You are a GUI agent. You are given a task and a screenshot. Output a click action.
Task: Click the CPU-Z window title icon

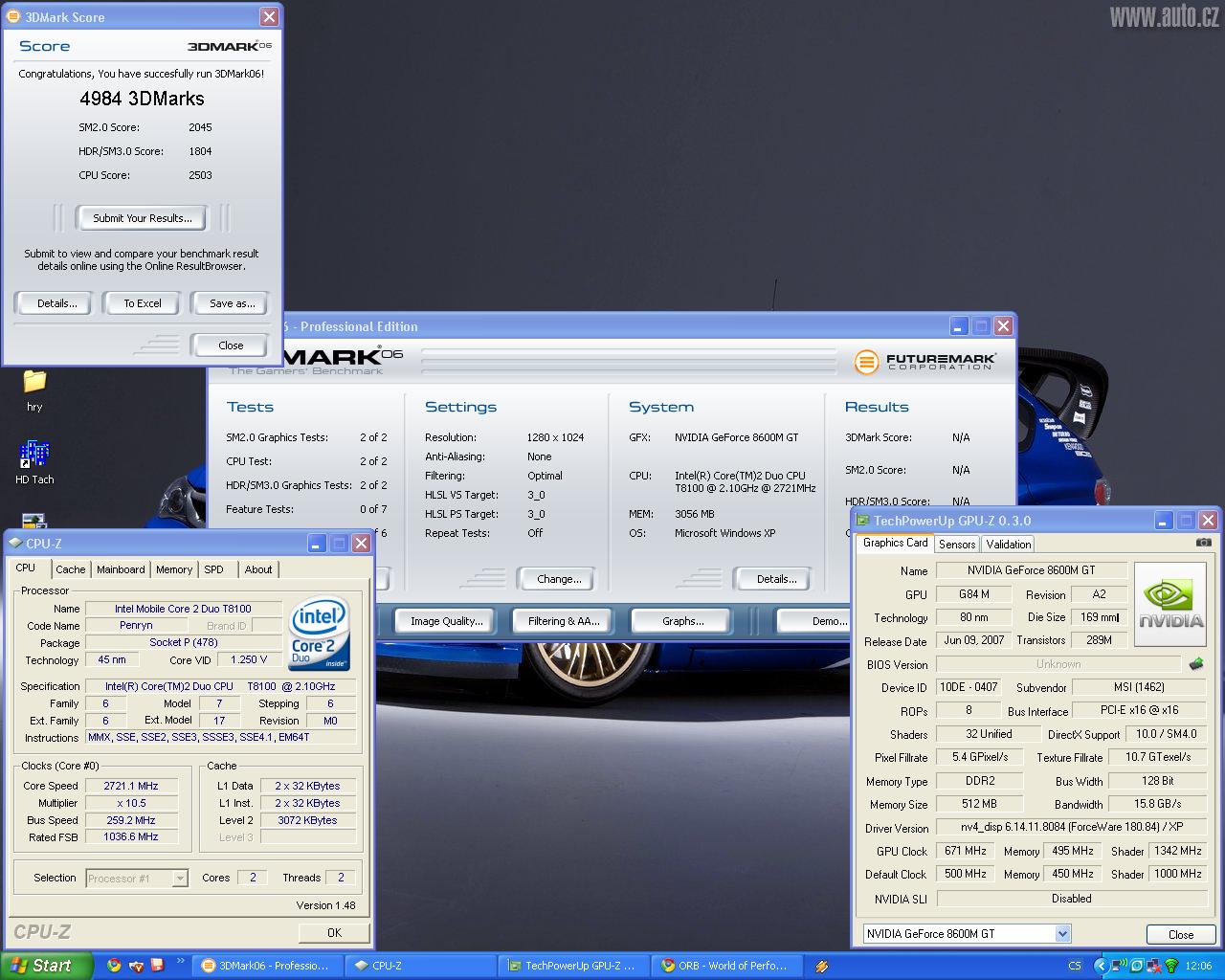tap(15, 543)
